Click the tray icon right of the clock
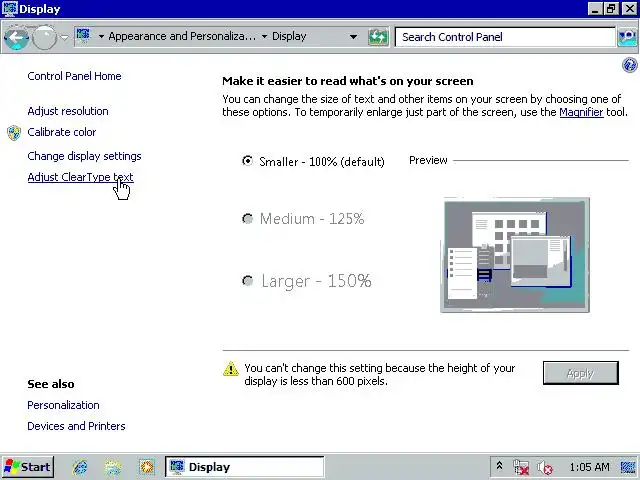Viewport: 640px width, 480px height. click(628, 467)
